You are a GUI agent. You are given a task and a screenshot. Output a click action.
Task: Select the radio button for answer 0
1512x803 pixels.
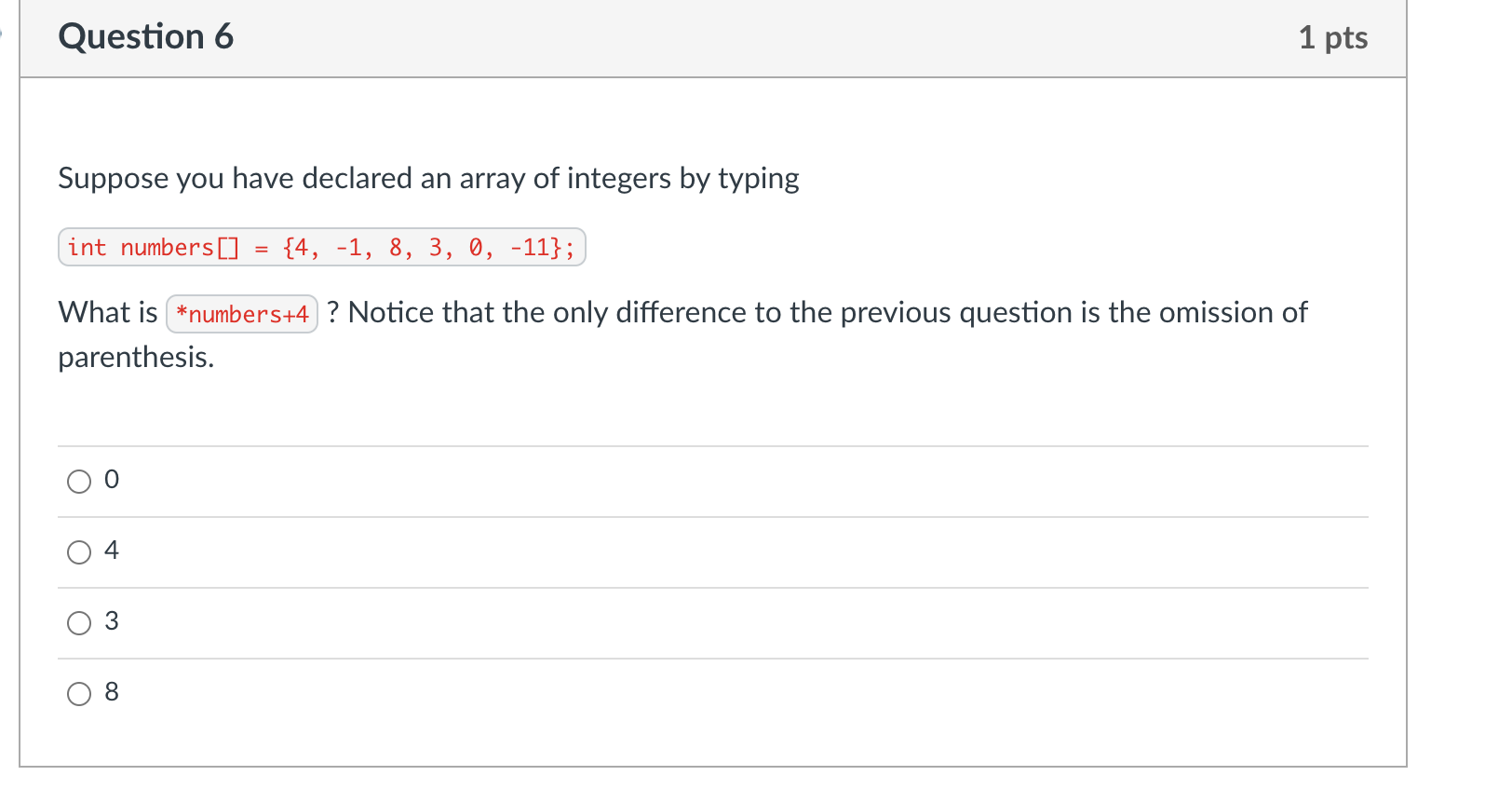tap(79, 482)
